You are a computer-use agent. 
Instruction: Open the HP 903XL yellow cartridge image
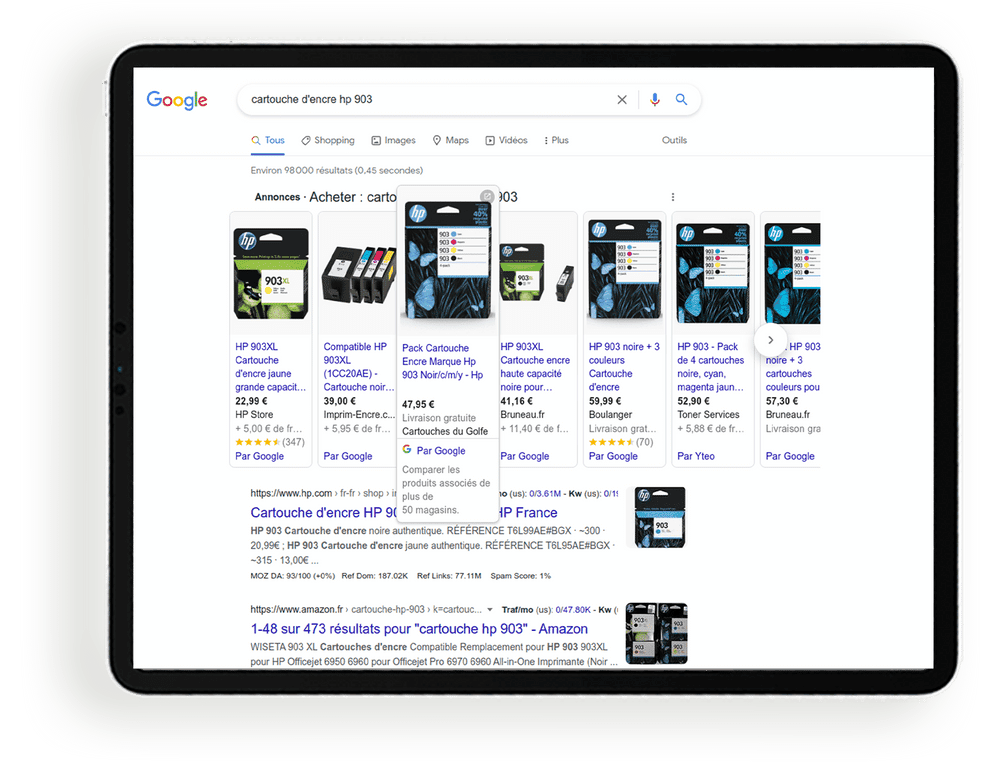(x=271, y=274)
